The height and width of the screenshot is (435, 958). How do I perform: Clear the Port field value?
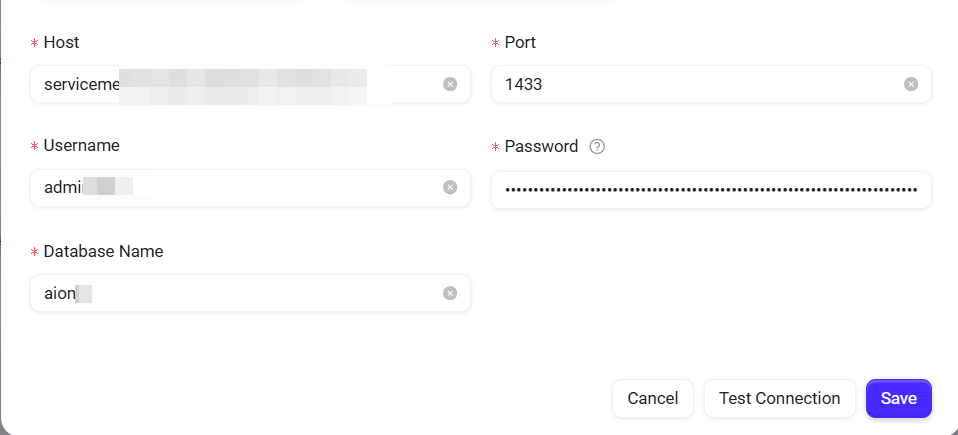pyautogui.click(x=911, y=85)
